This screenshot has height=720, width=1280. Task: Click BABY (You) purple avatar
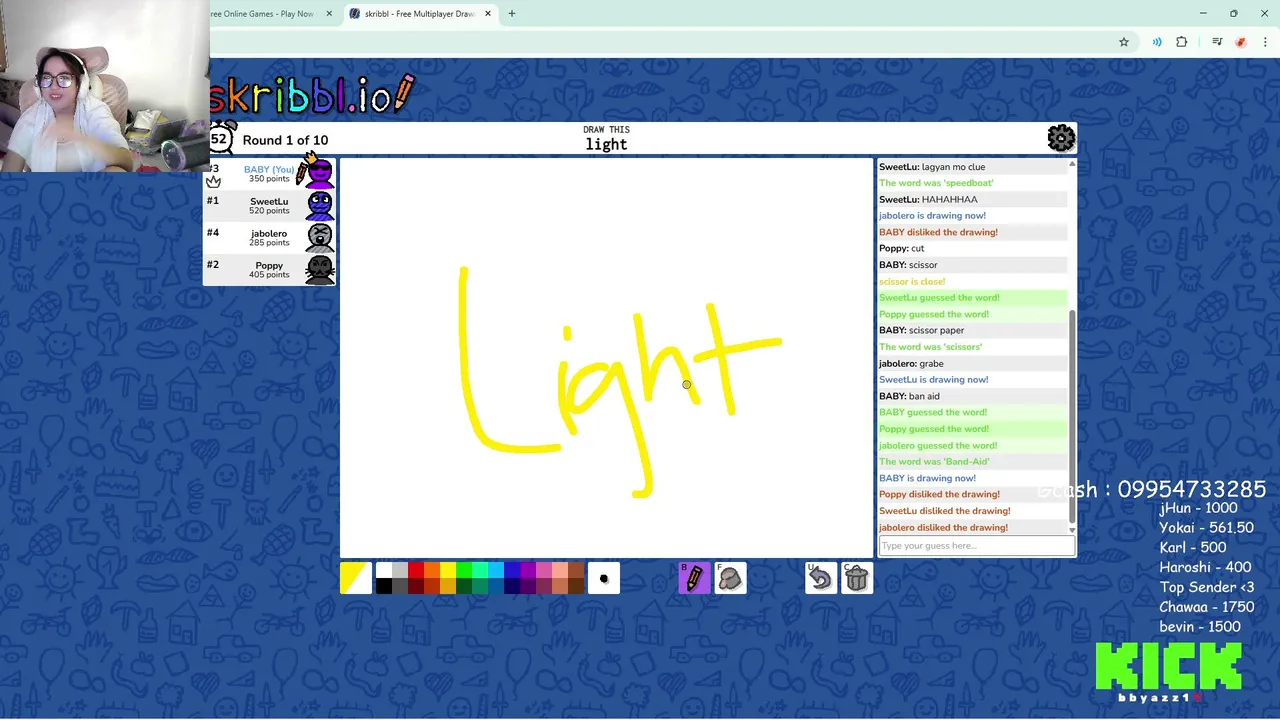click(x=320, y=173)
